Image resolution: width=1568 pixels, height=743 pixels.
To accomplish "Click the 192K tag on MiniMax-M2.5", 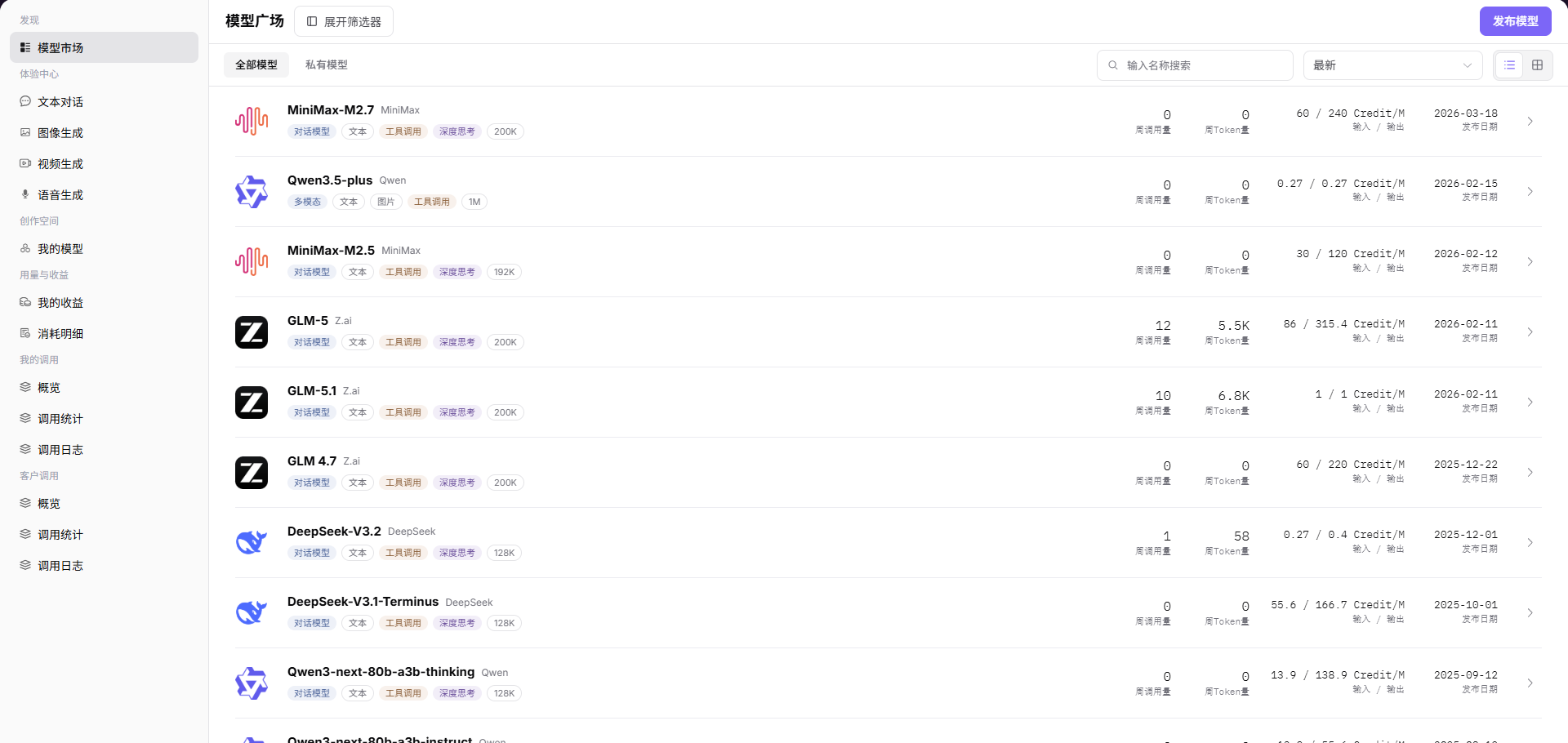I will coord(504,272).
